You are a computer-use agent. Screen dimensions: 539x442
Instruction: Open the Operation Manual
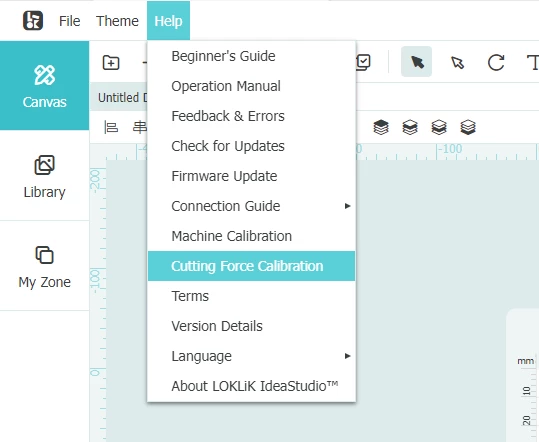point(251,86)
